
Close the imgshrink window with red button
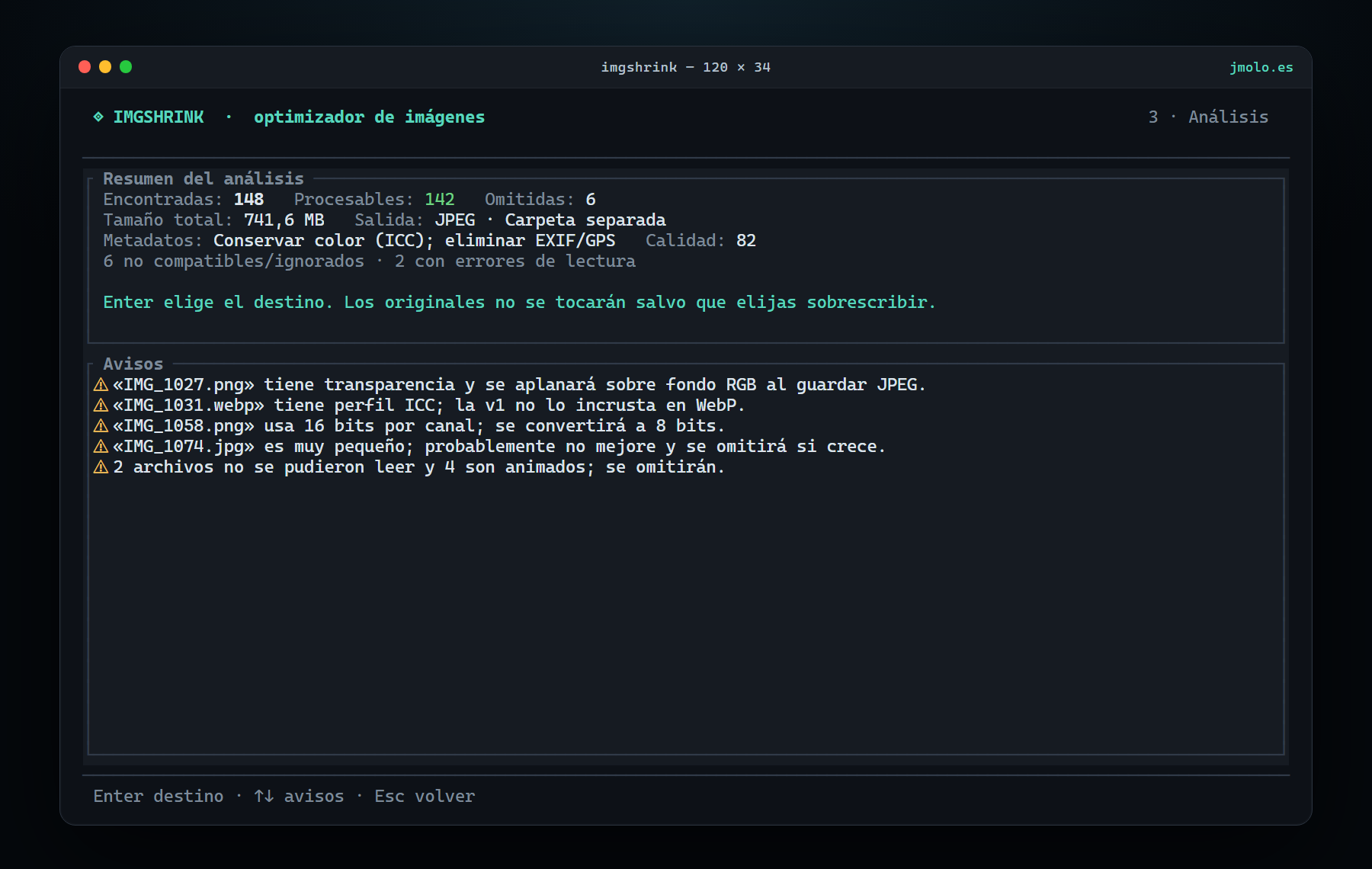click(85, 67)
